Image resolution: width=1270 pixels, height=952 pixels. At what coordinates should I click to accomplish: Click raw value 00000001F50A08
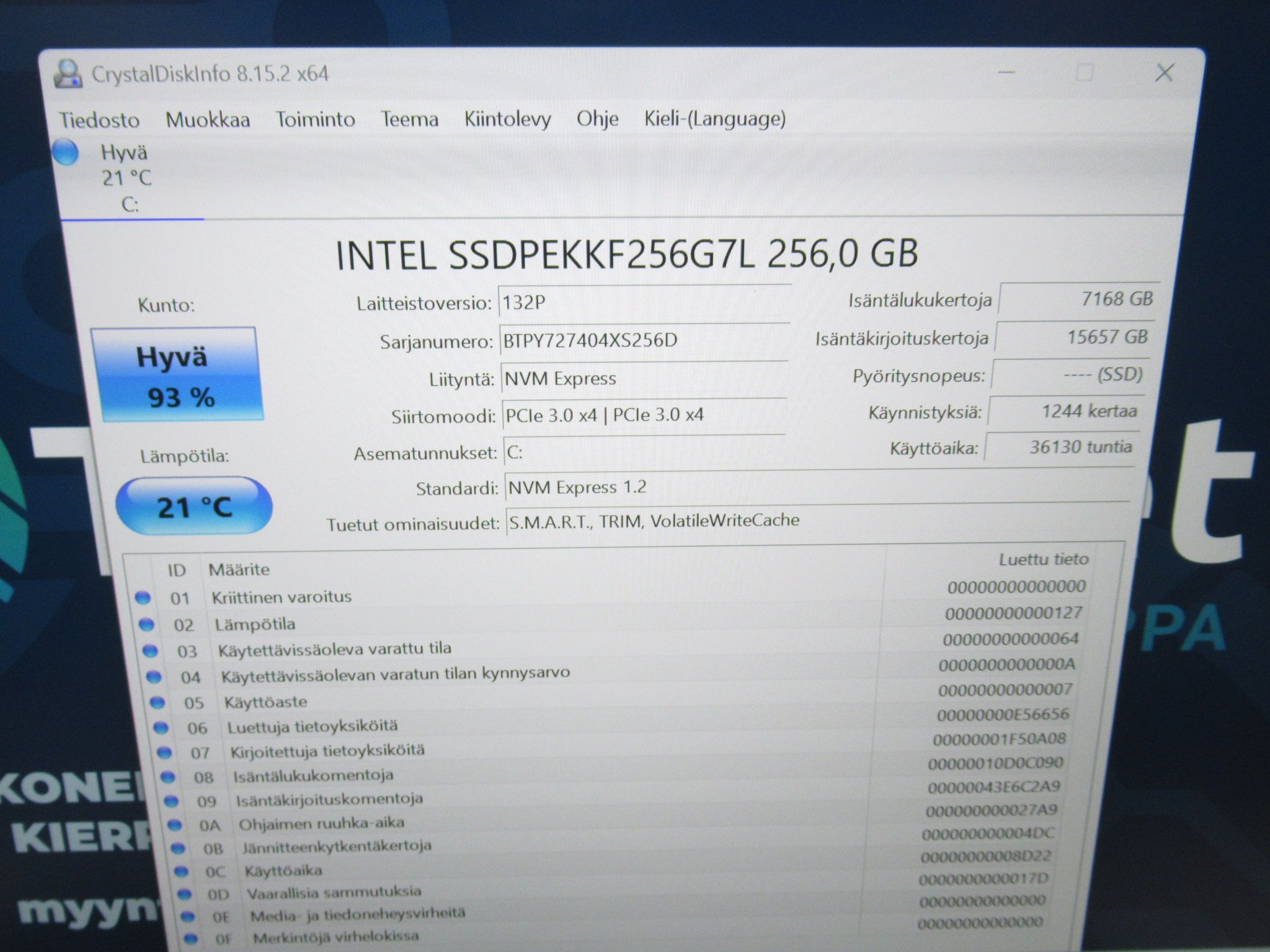[999, 739]
